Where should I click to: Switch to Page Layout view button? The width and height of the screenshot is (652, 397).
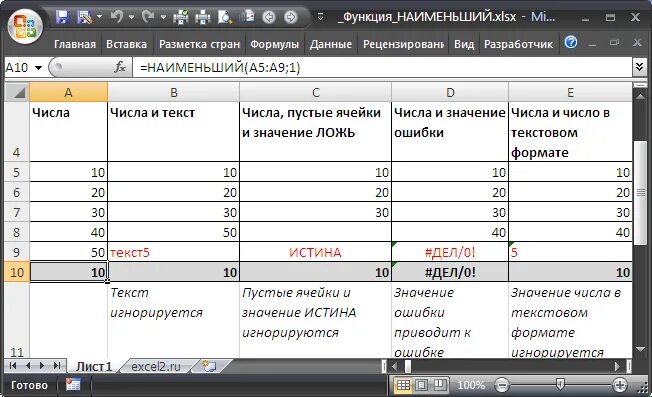(x=421, y=385)
